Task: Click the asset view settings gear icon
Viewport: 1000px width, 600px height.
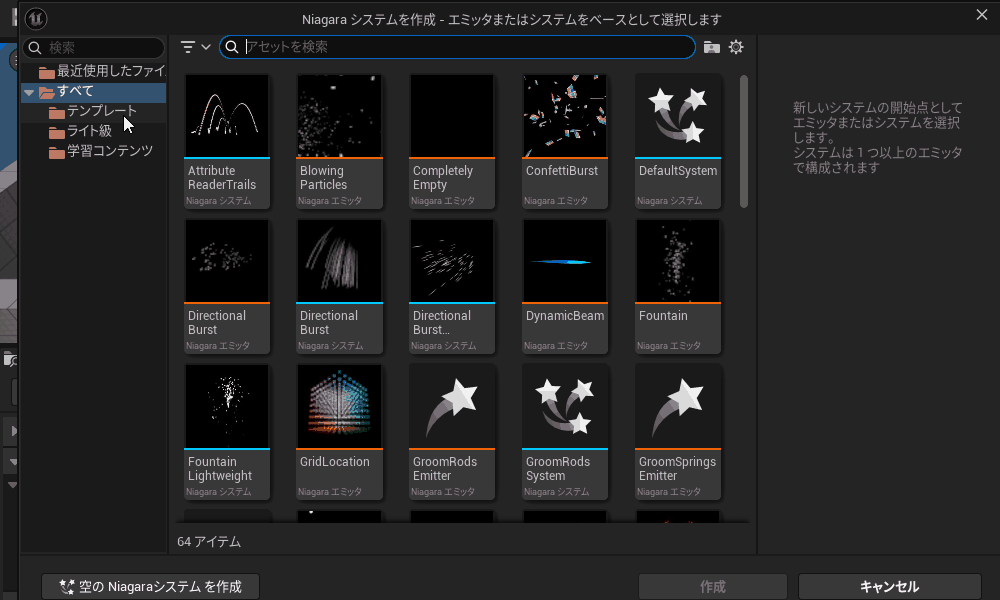Action: pos(736,47)
